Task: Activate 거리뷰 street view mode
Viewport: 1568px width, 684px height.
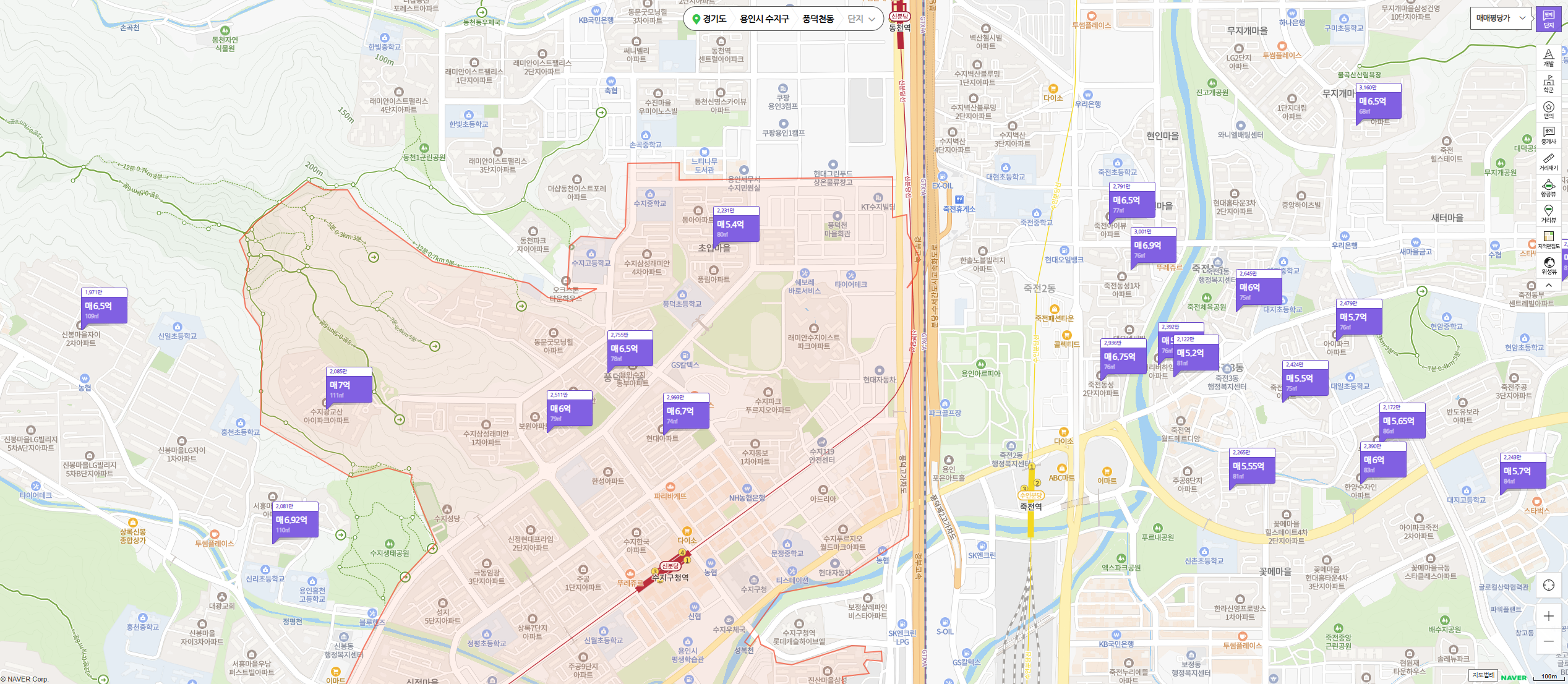Action: (1548, 214)
